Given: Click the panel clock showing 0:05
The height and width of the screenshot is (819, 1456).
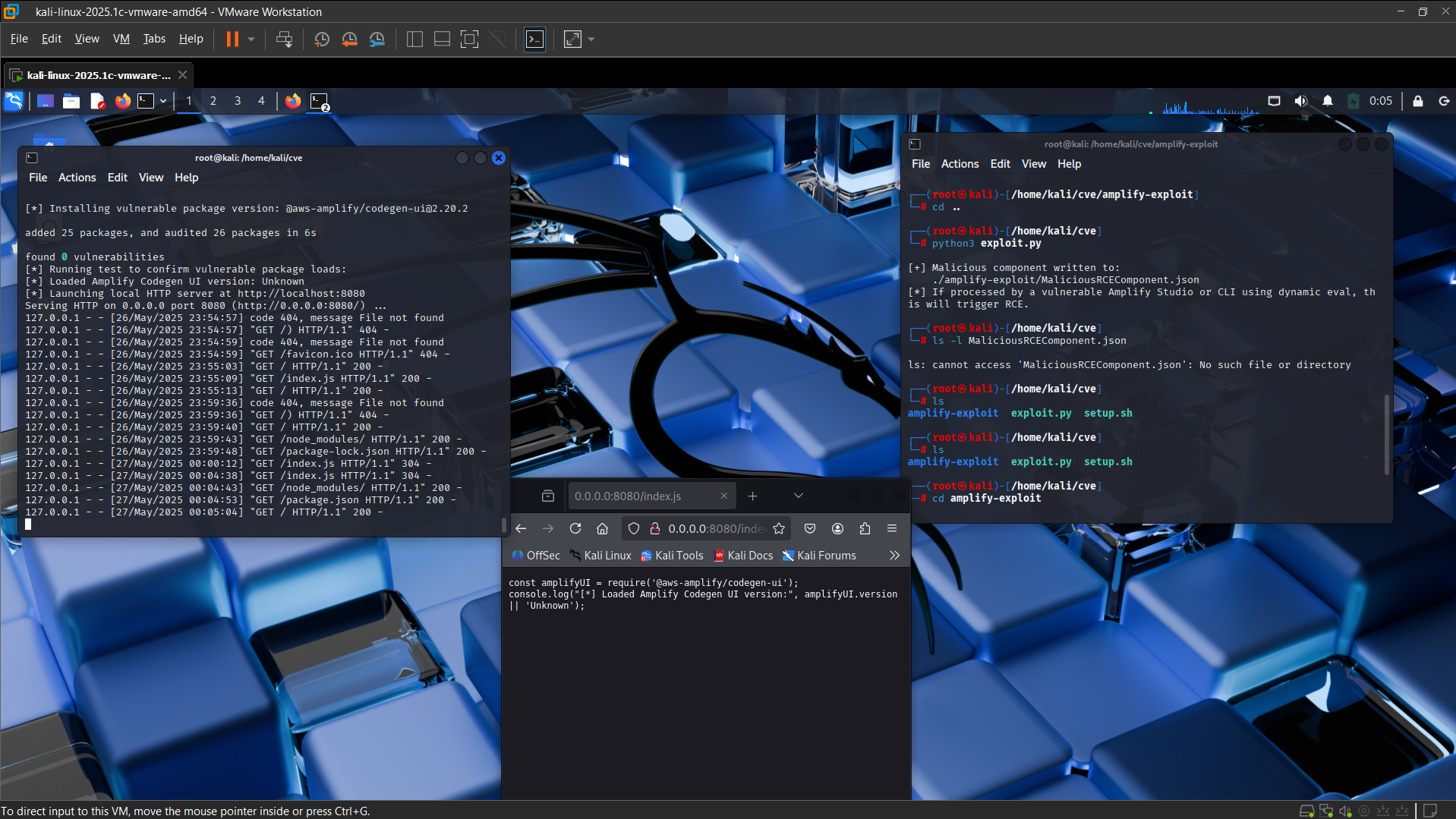Looking at the screenshot, I should tap(1381, 101).
